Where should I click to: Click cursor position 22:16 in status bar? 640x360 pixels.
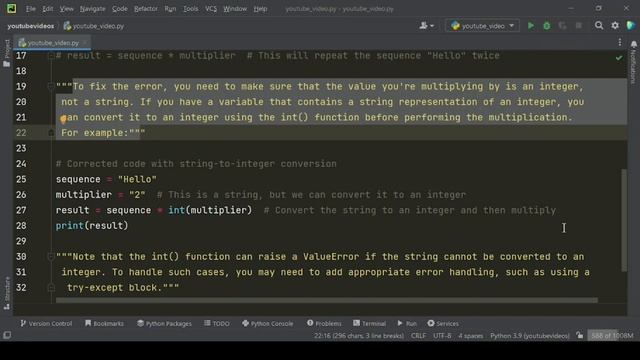click(x=359, y=336)
